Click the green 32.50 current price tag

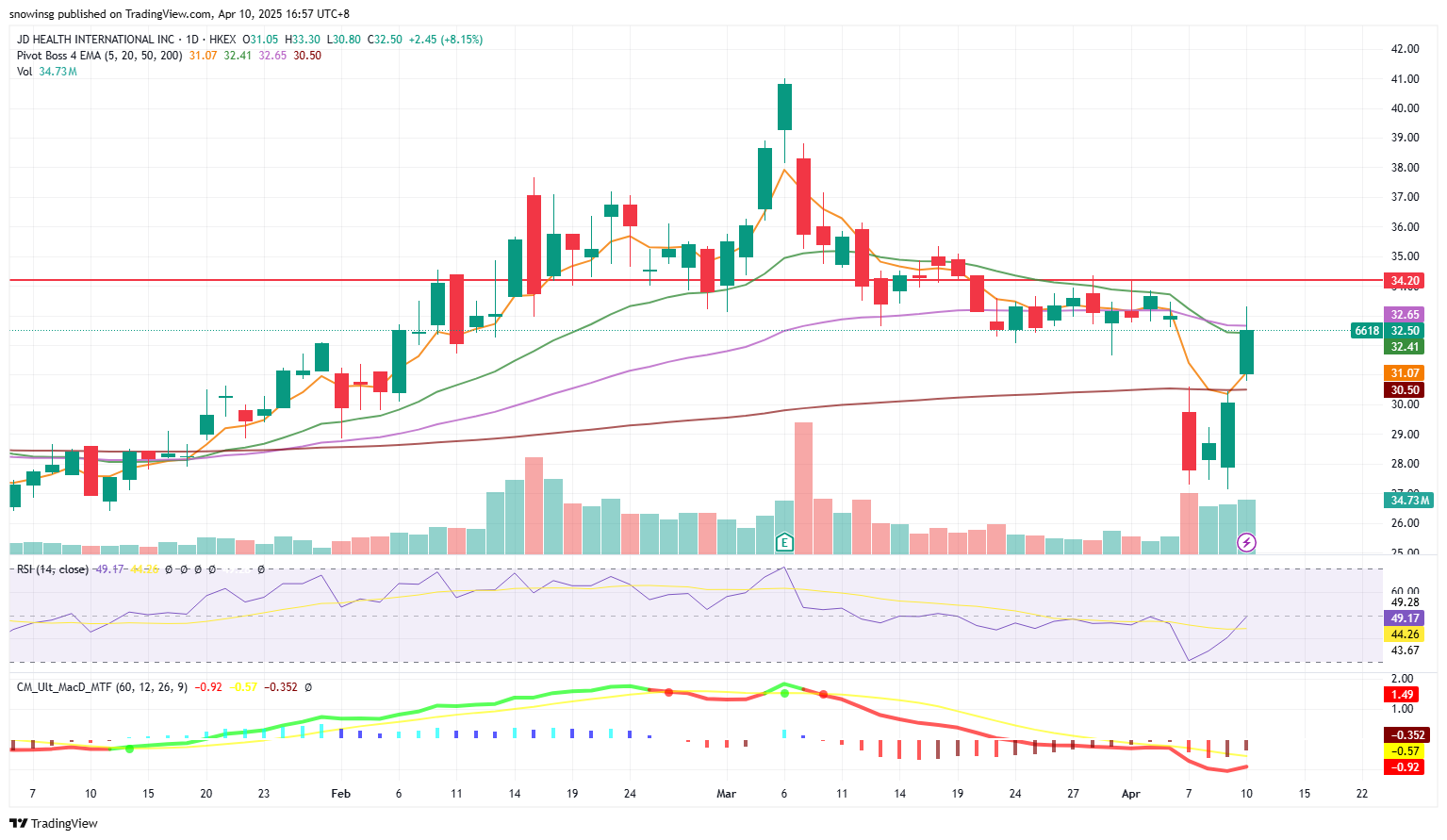click(1405, 330)
